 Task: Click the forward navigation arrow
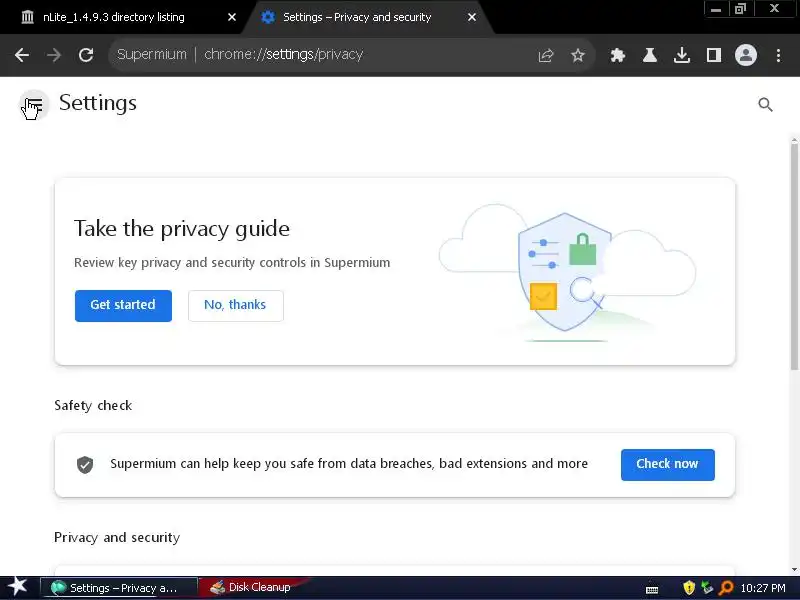click(x=54, y=55)
